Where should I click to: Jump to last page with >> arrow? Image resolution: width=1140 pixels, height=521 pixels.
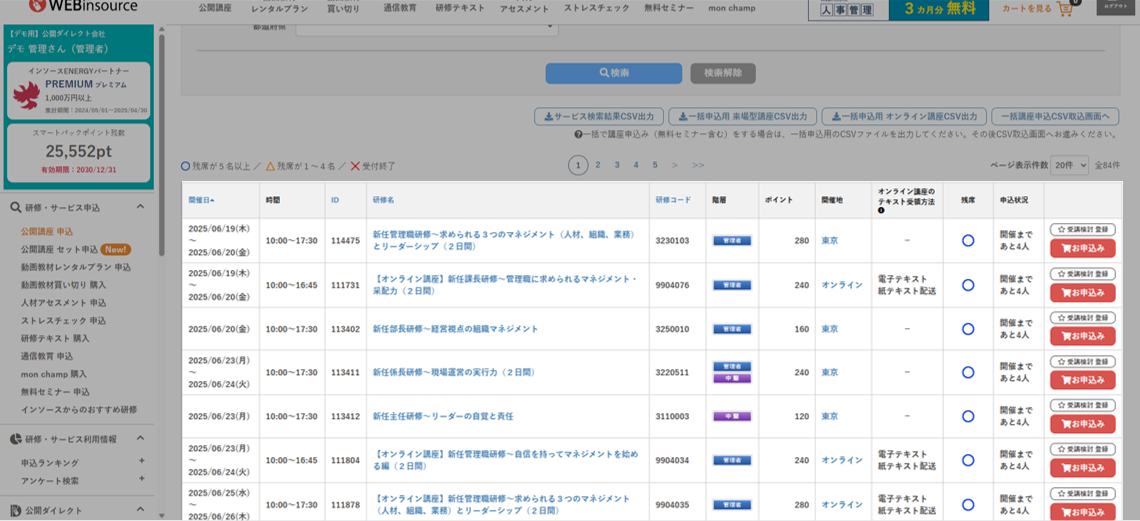pos(698,165)
